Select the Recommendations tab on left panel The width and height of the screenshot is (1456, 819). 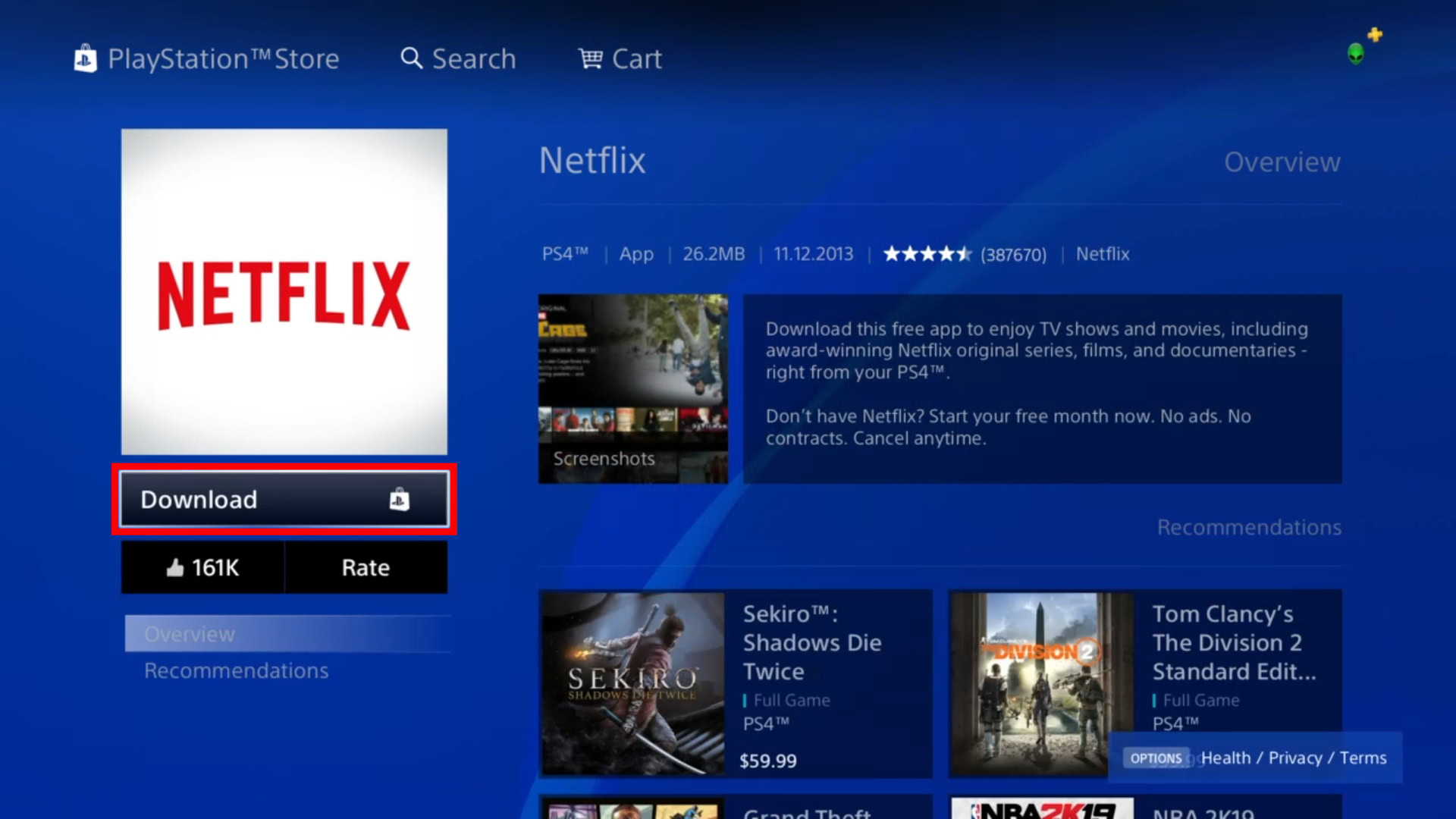tap(236, 671)
